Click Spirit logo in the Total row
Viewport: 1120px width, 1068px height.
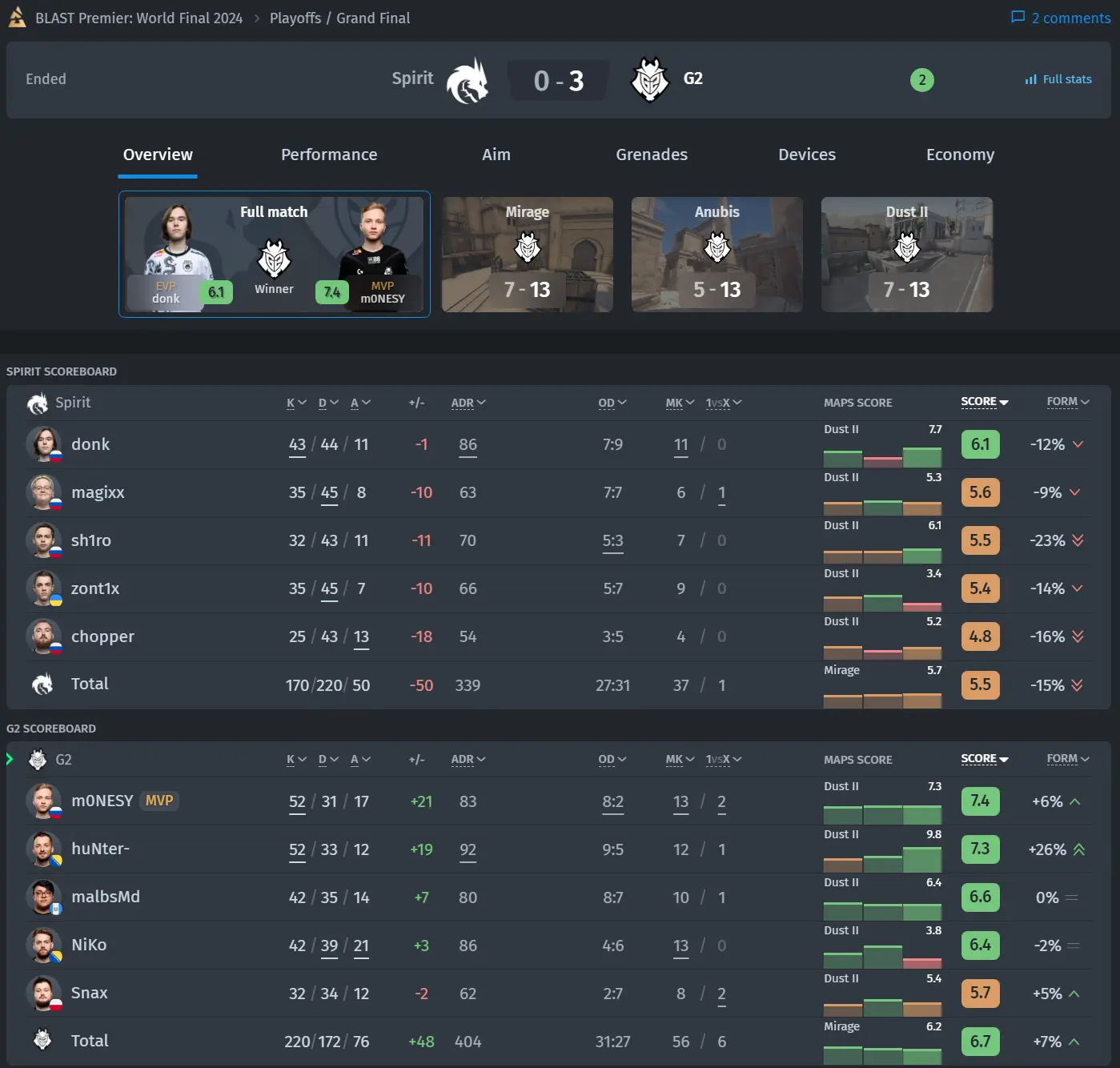click(x=42, y=685)
